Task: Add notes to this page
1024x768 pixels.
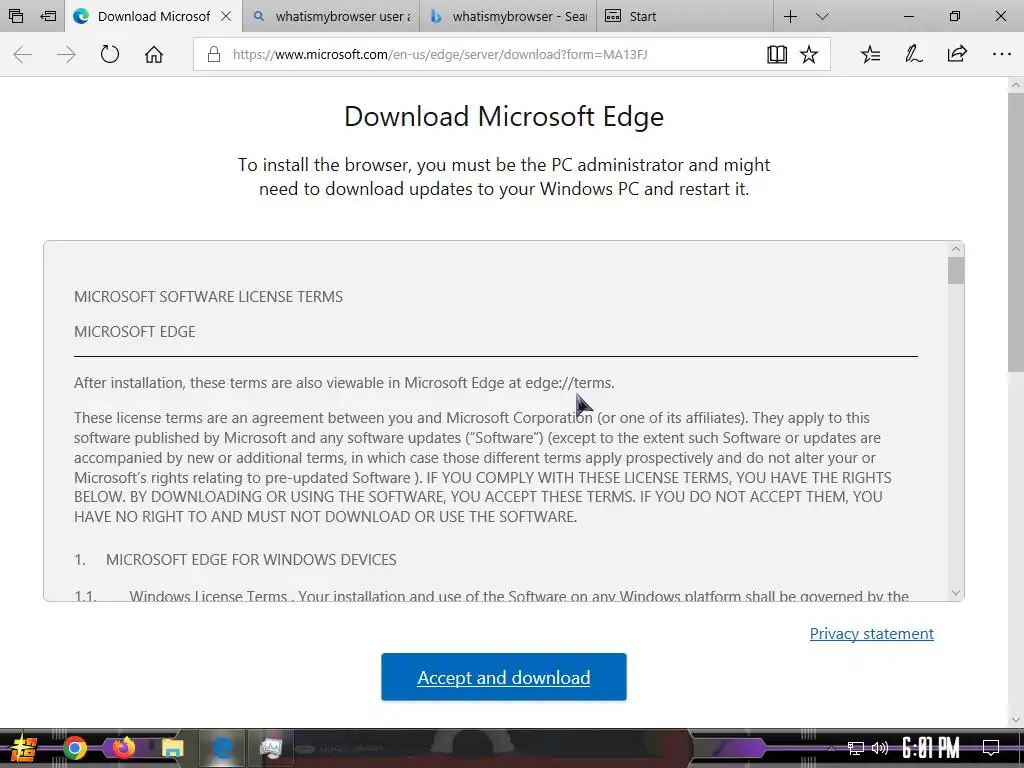Action: click(x=914, y=54)
